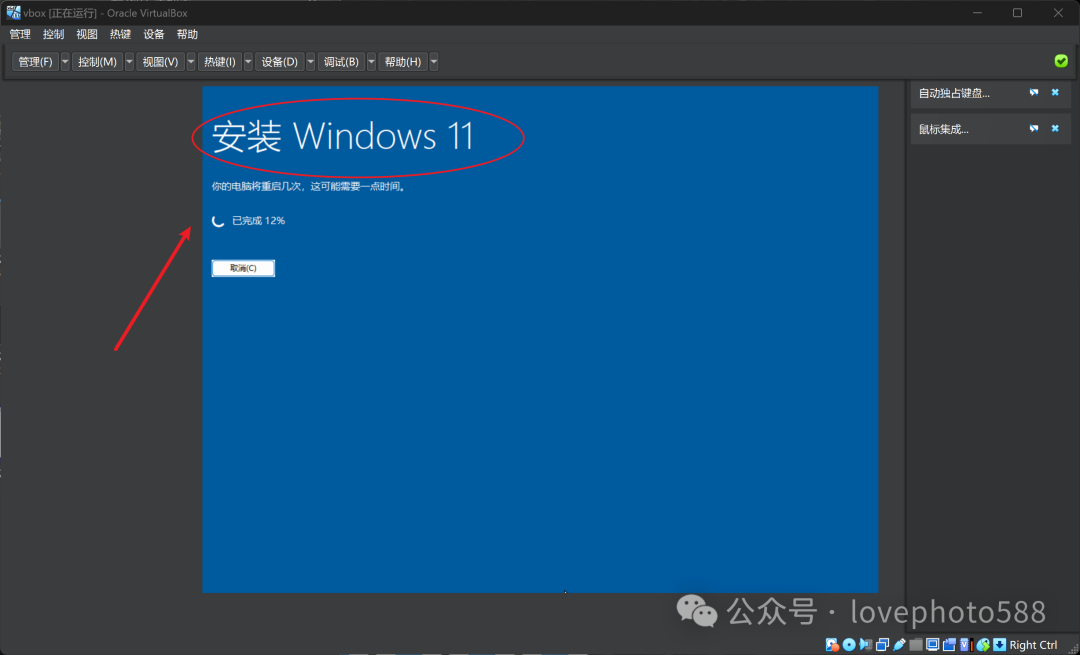
Task: Suppress the 自动独占键盘 notification with the mute icon
Action: (x=1033, y=92)
